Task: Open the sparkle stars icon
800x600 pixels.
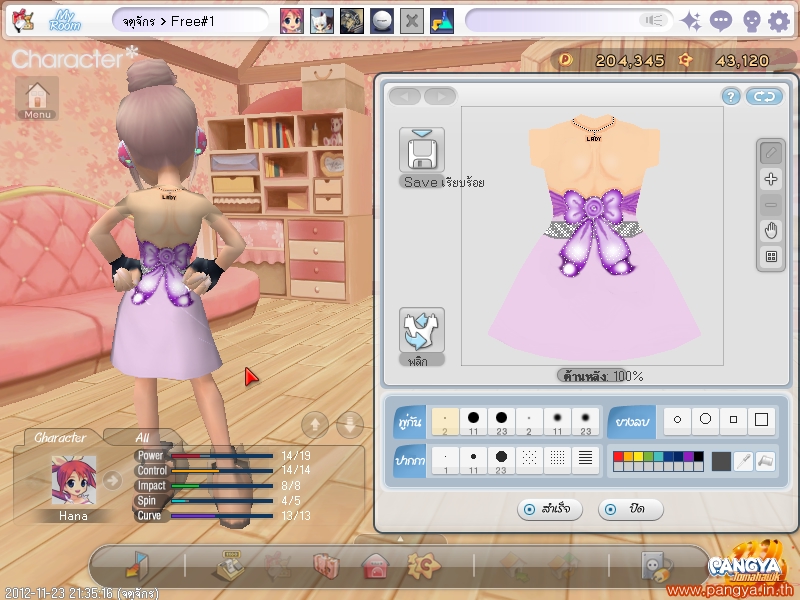Action: pyautogui.click(x=691, y=21)
